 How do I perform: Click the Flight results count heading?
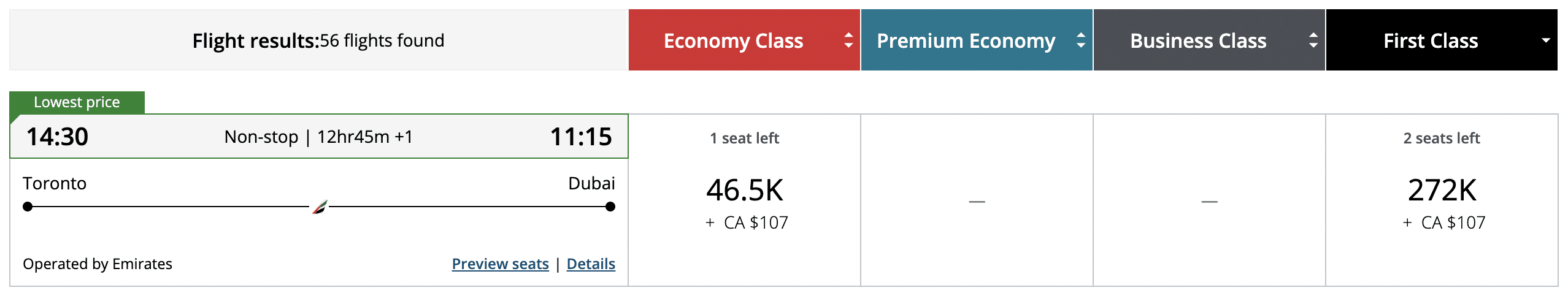pos(318,40)
